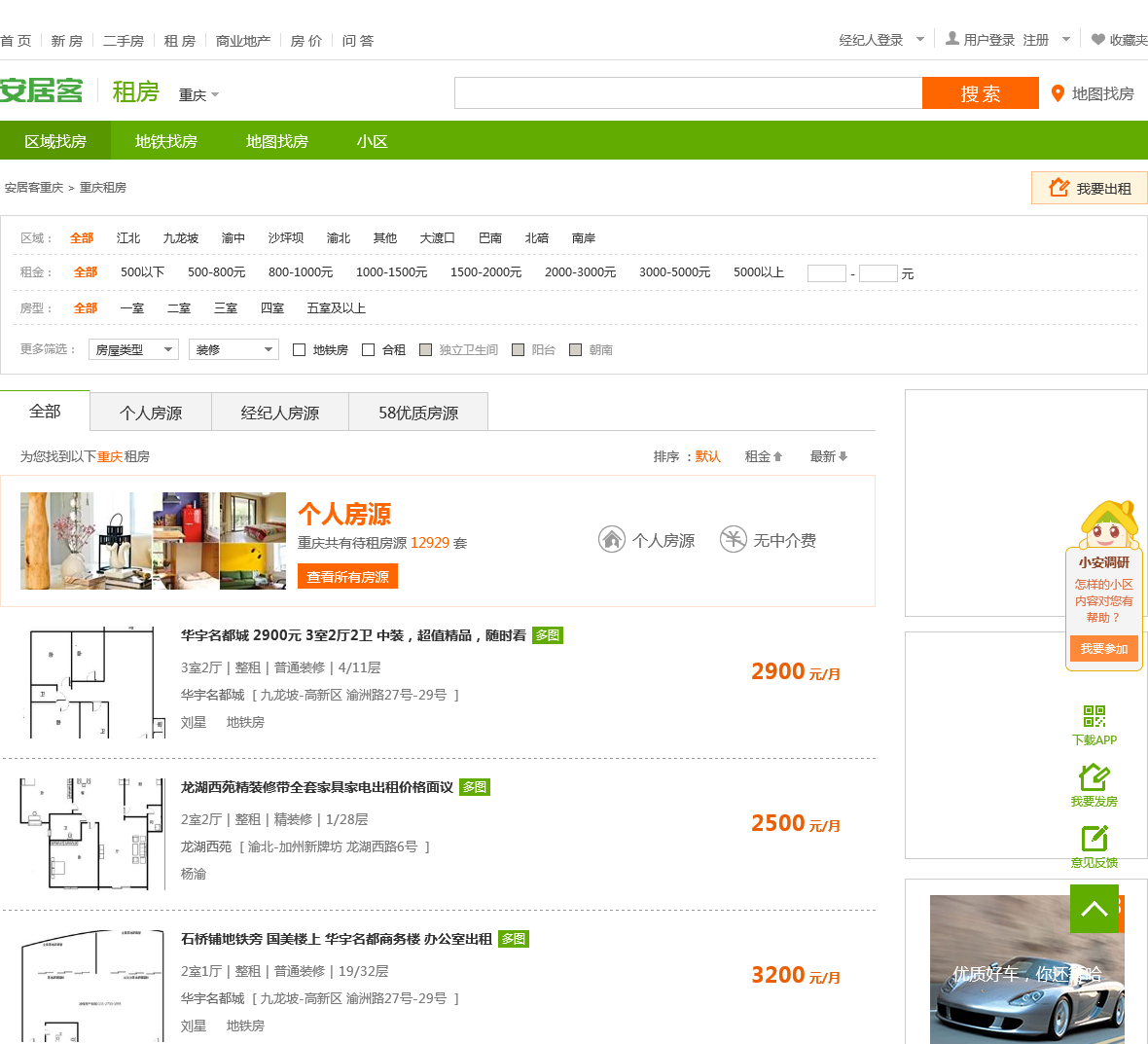Screen dimensions: 1148x1044
Task: Click the heart icon for 收藏夹
Action: [x=1097, y=40]
